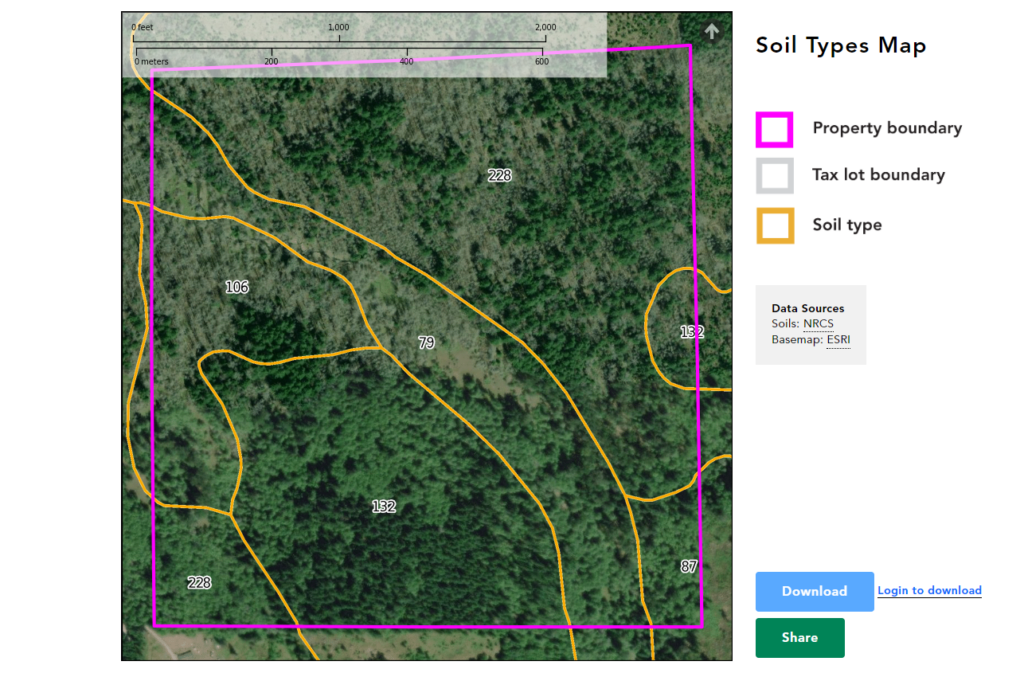Viewport: 1024px width, 673px height.
Task: Click the gray Tax lot boundary swatch
Action: pos(775,176)
